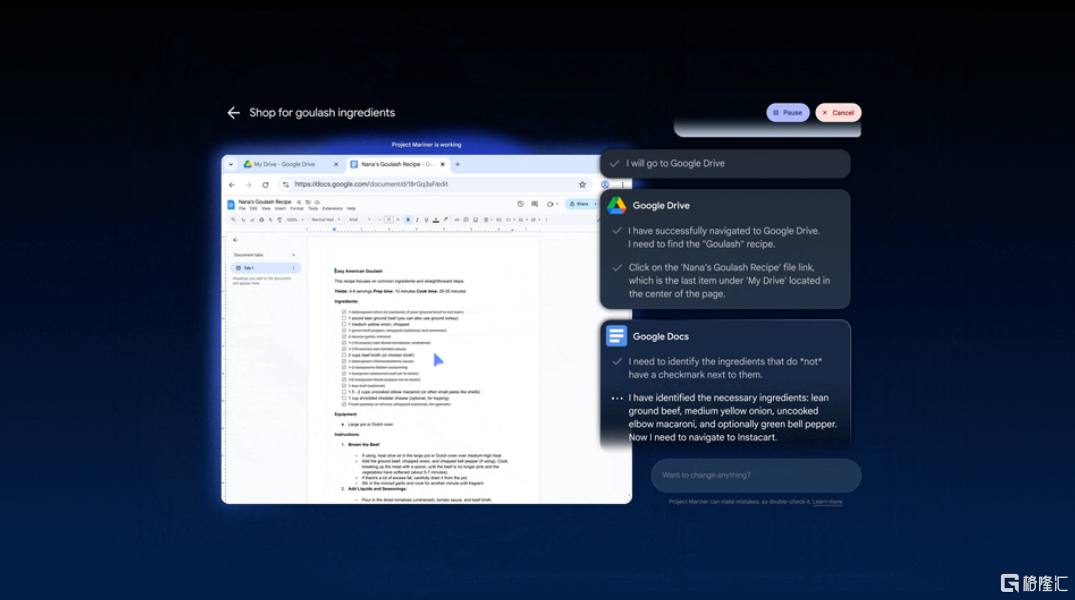Viewport: 1075px width, 600px height.
Task: Open the Normal text style dropdown
Action: pos(326,220)
